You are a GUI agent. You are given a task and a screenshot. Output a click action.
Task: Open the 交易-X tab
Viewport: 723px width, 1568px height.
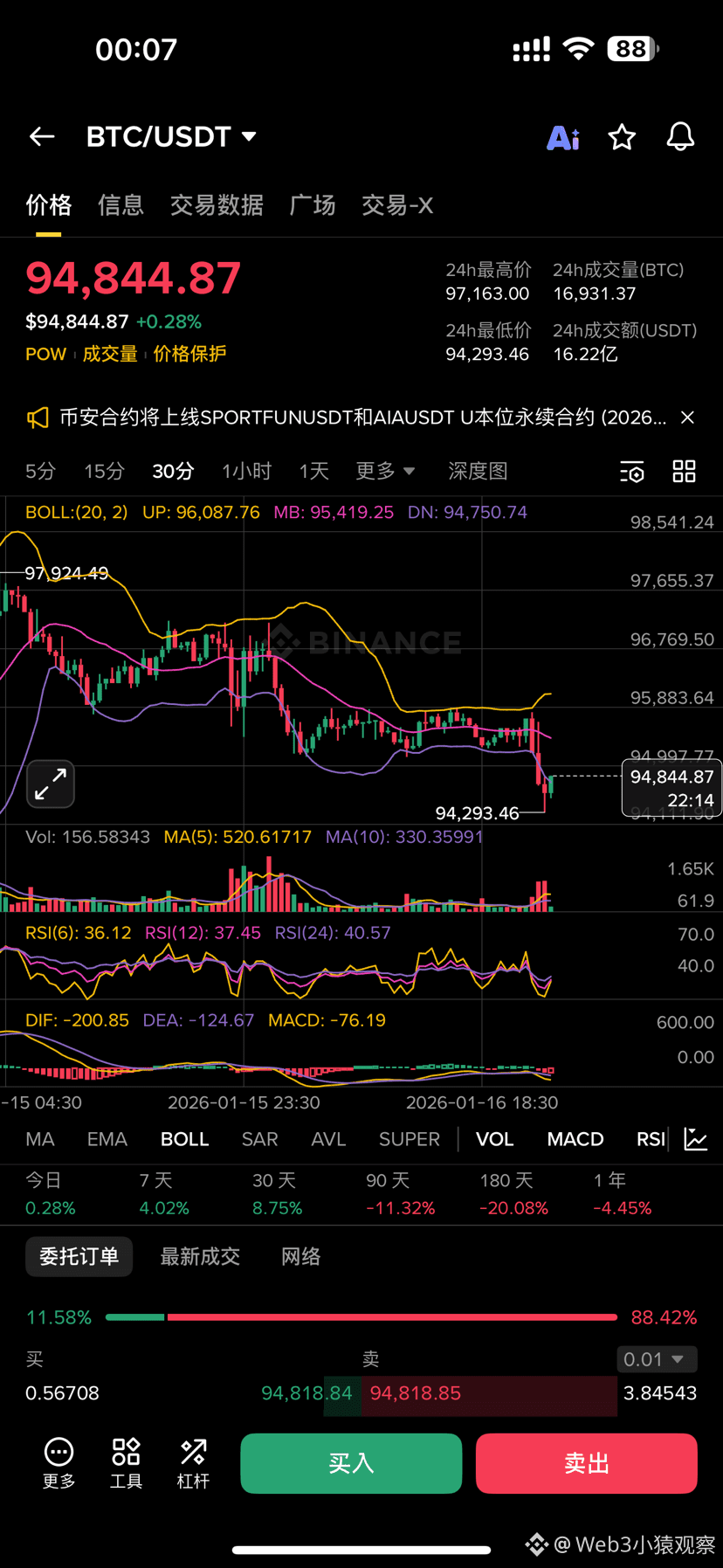[397, 205]
